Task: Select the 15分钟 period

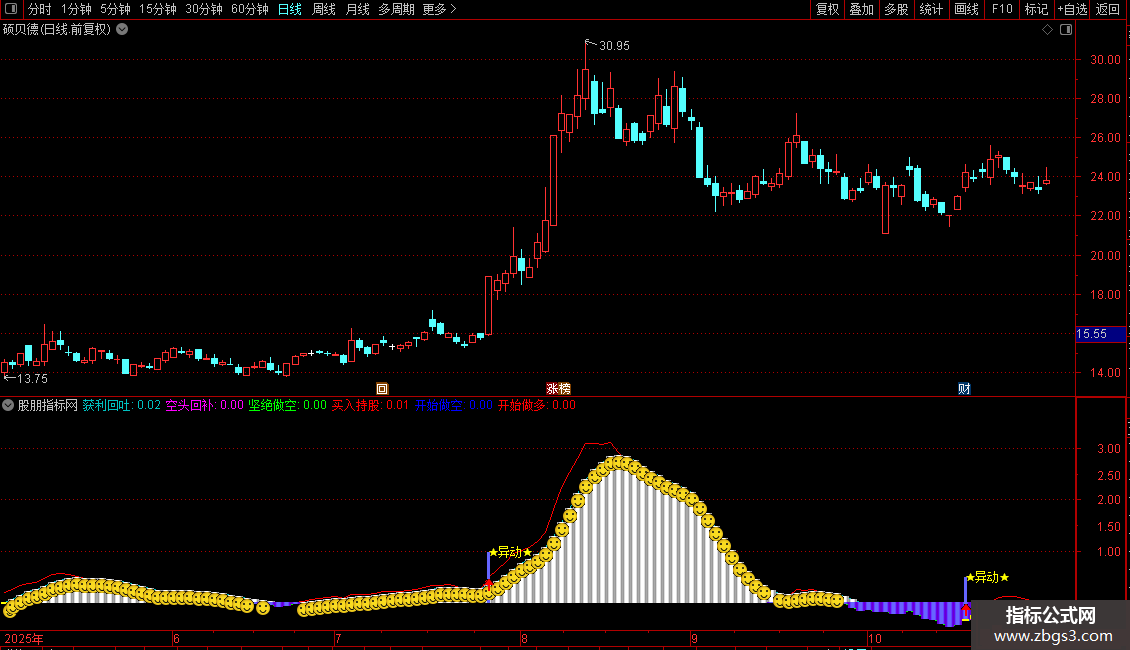Action: [x=157, y=9]
